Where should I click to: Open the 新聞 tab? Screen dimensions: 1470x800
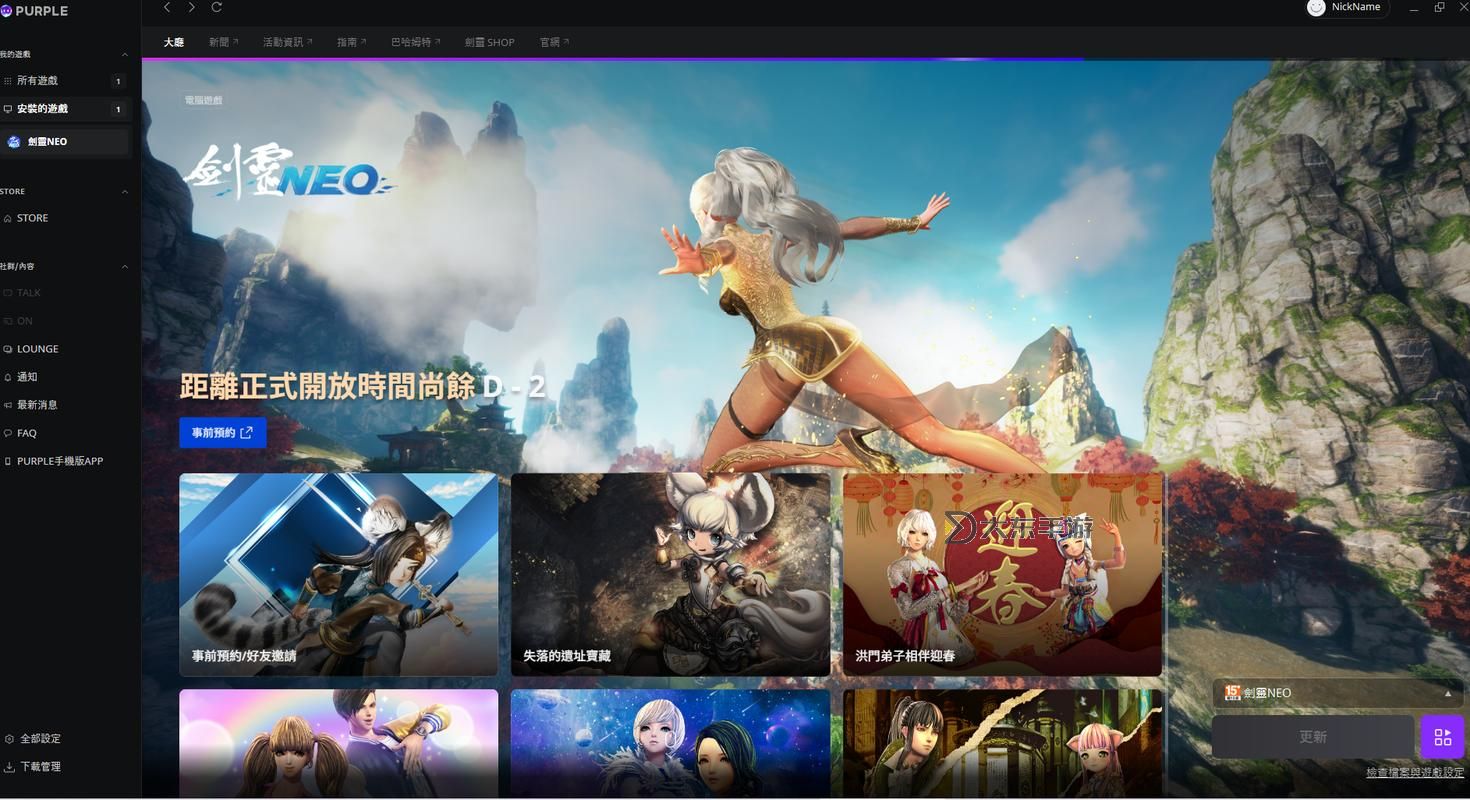click(x=223, y=42)
